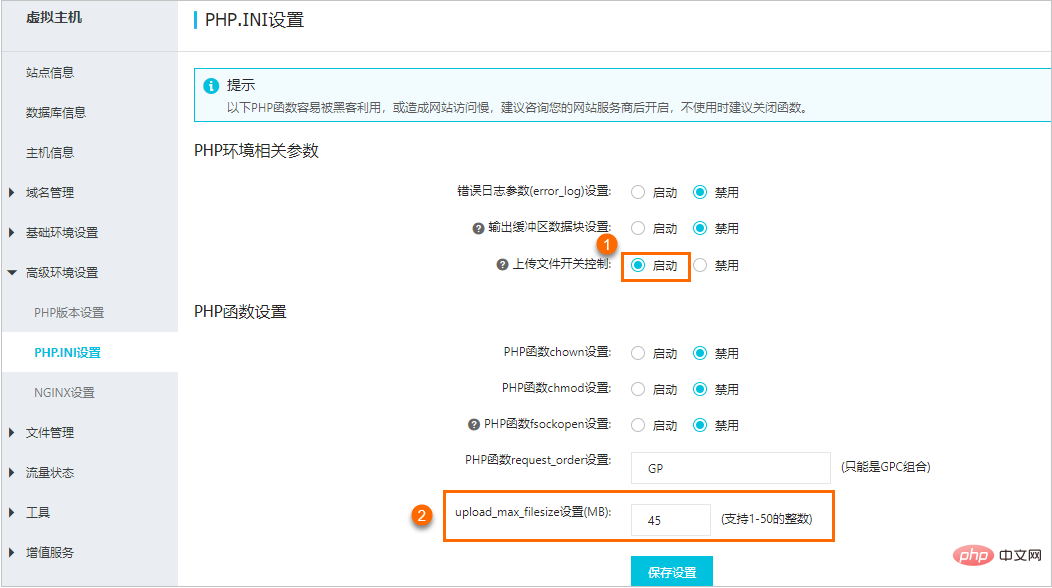Click the info icon in the 提示 banner
The image size is (1052, 588).
[x=210, y=86]
